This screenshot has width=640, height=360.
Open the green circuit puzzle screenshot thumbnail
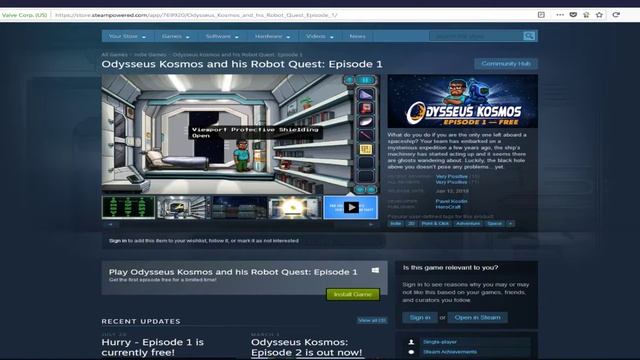tap(129, 207)
